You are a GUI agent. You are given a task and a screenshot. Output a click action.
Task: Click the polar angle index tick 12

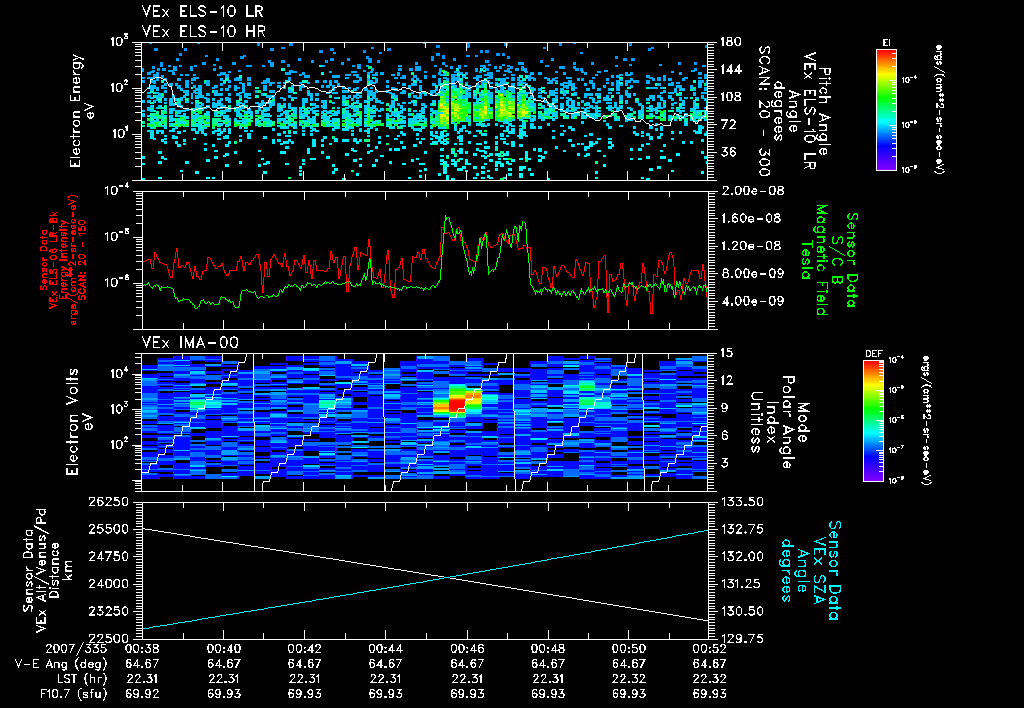pyautogui.click(x=726, y=380)
